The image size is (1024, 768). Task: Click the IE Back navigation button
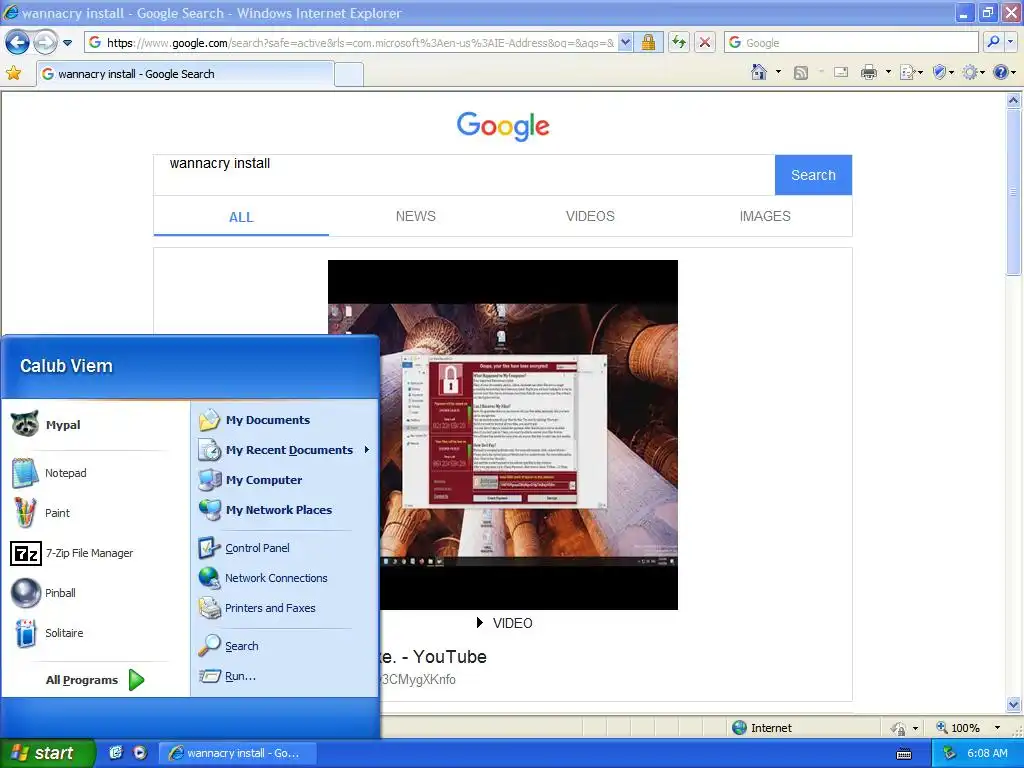coord(17,43)
